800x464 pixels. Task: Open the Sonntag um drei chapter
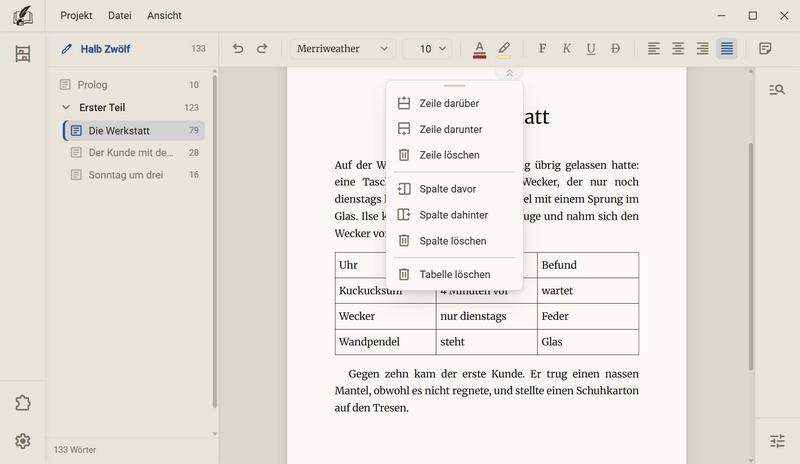tap(134, 175)
